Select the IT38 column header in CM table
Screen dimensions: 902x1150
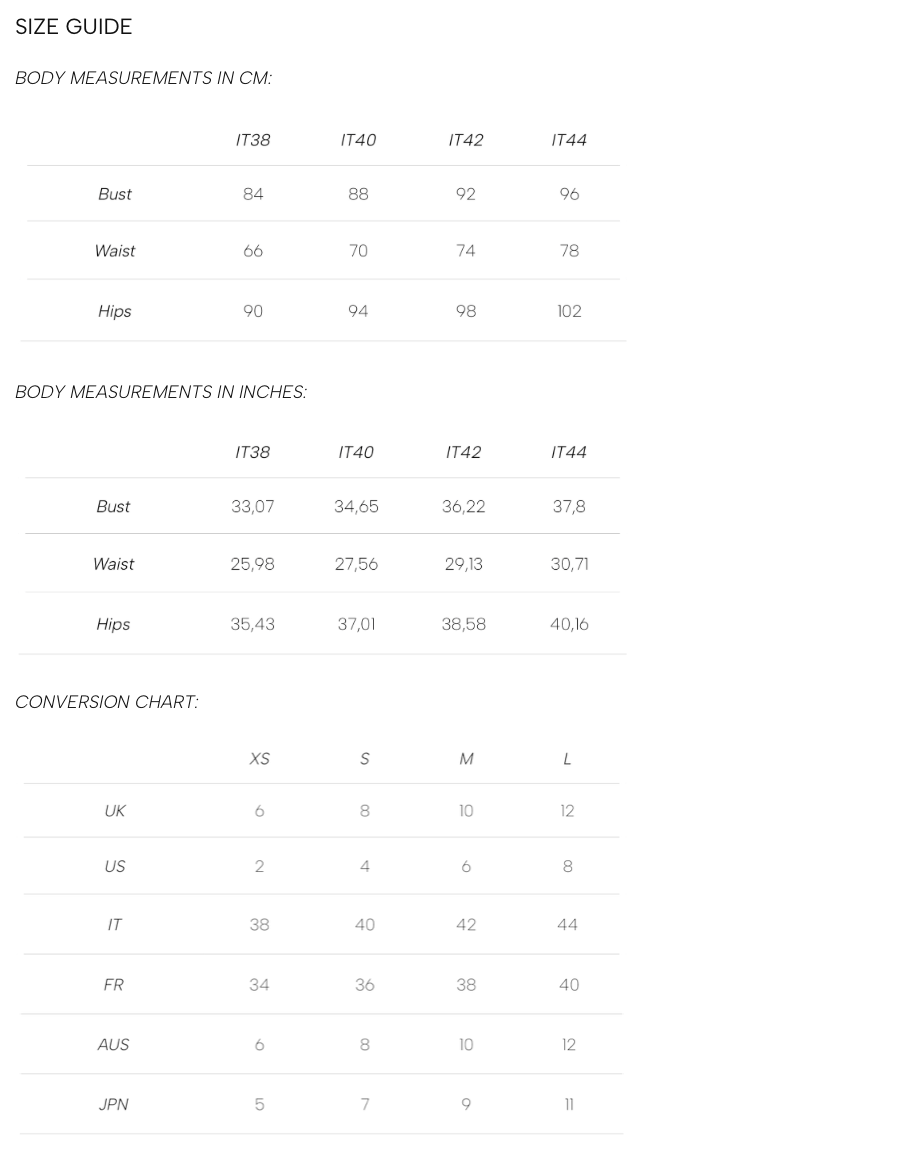click(x=252, y=140)
